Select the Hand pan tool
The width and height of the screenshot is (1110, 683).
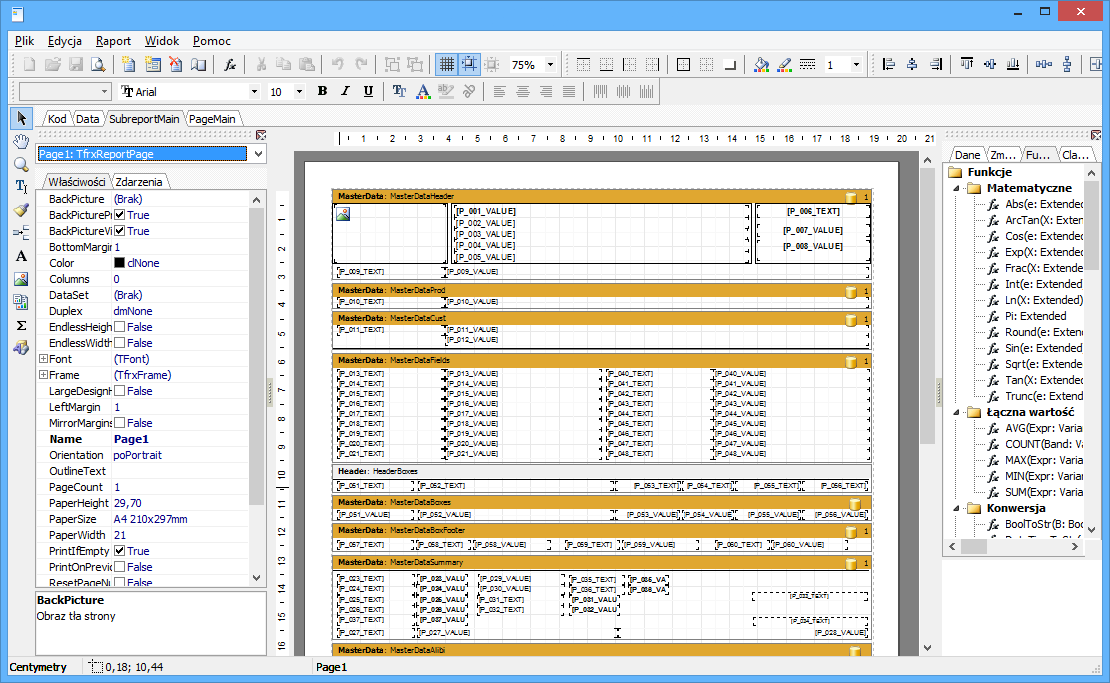[21, 141]
